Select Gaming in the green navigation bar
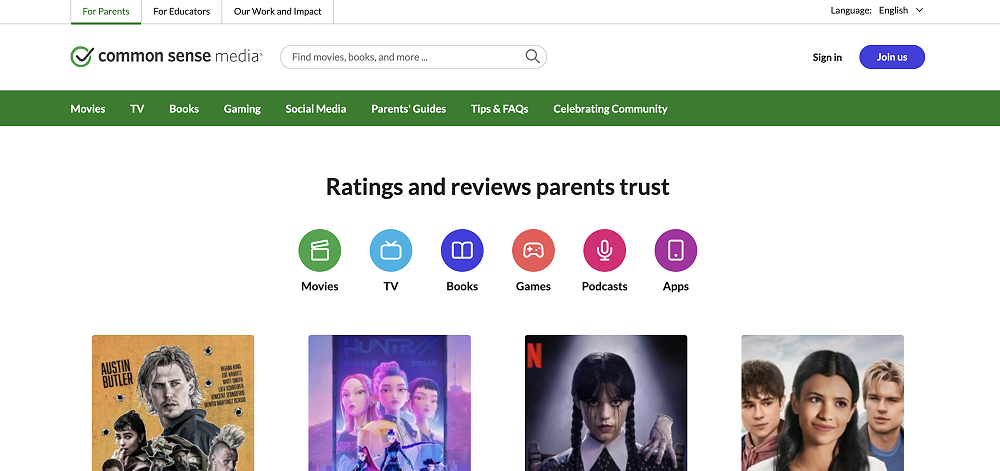Image resolution: width=1000 pixels, height=471 pixels. click(242, 109)
